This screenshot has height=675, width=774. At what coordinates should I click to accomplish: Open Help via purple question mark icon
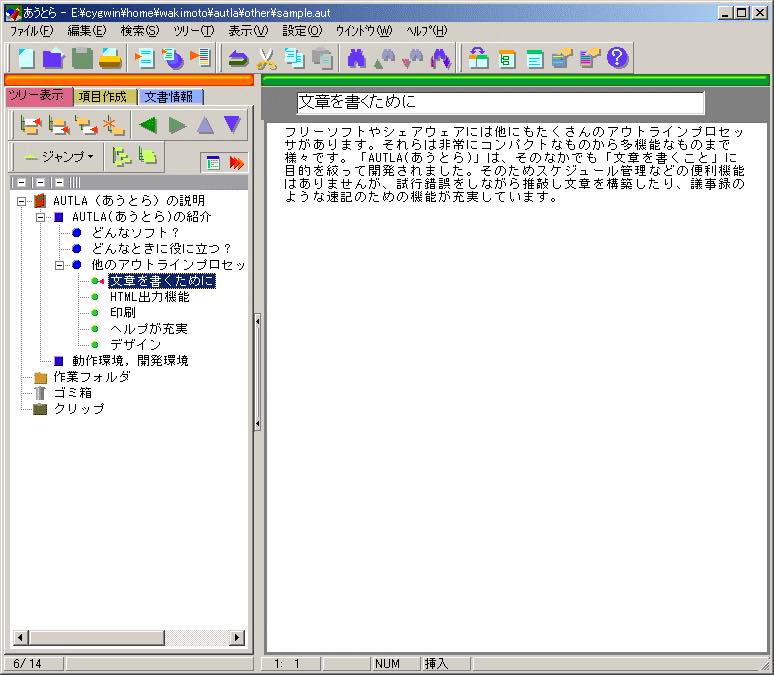coord(617,58)
